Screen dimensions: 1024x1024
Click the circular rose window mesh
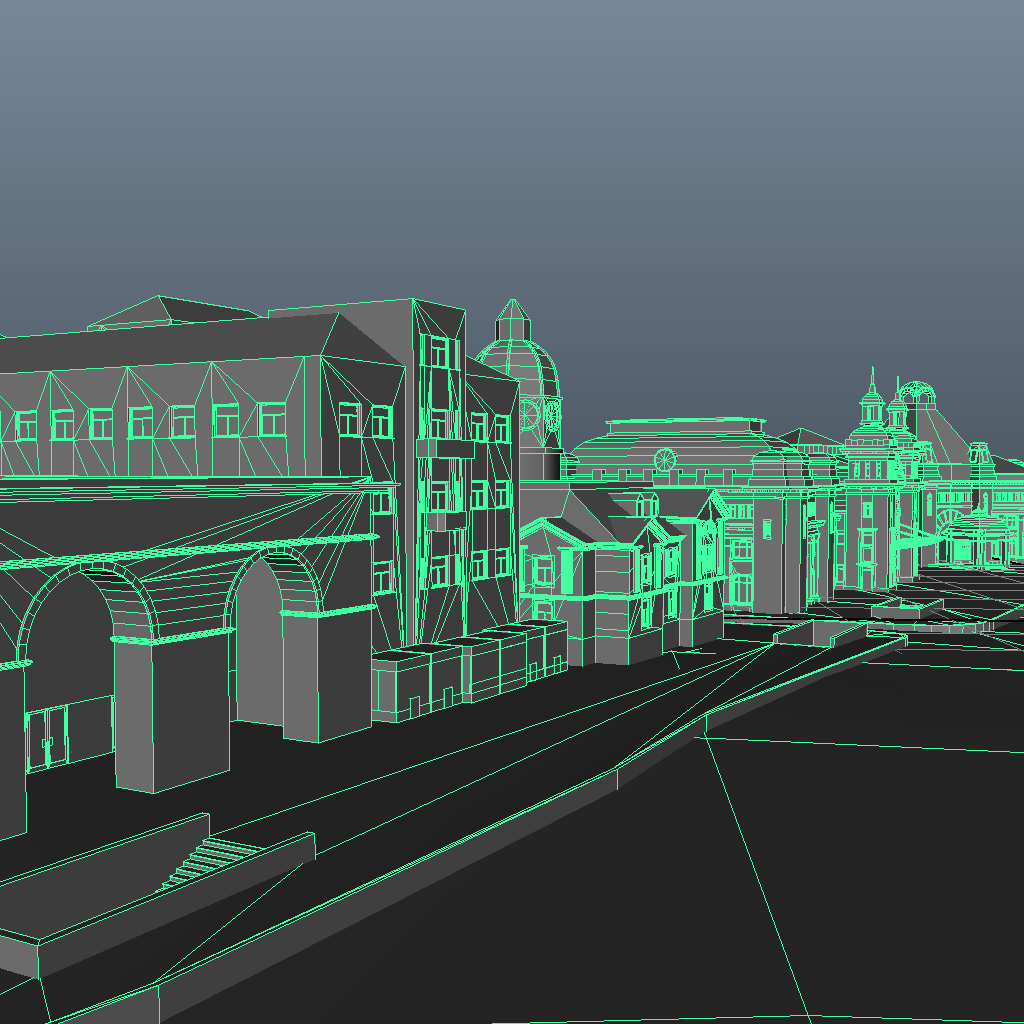663,458
